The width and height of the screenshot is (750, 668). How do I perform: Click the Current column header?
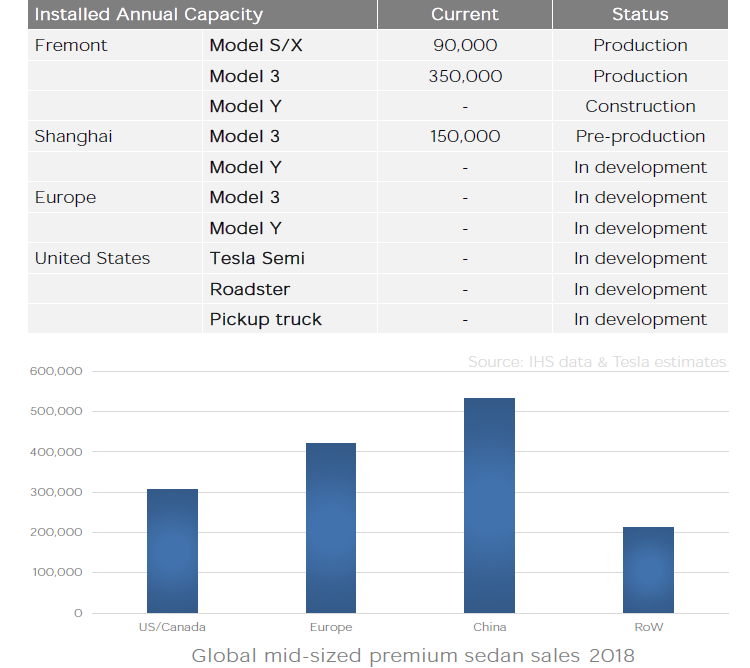pyautogui.click(x=464, y=15)
